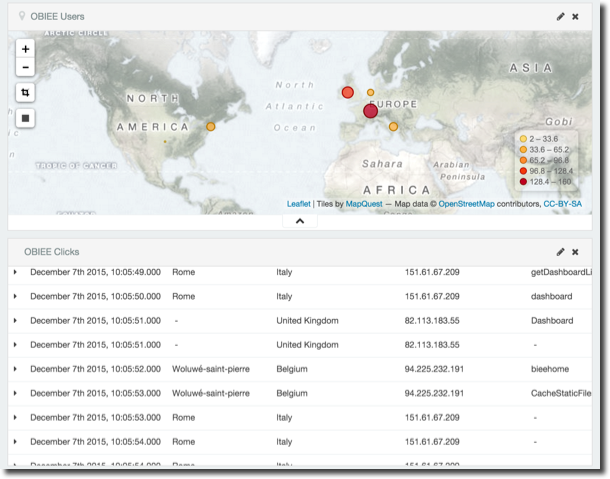Remove the OBIEE Clicks panel
The image size is (610, 479).
(x=575, y=252)
